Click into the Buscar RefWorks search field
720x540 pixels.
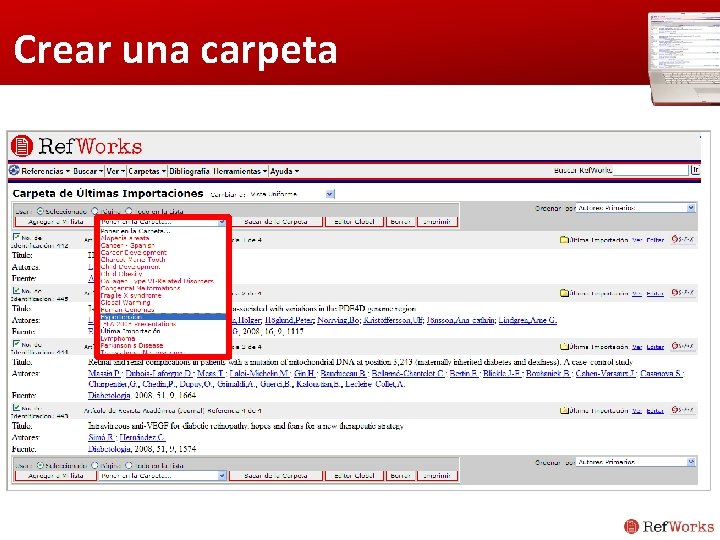coord(650,170)
